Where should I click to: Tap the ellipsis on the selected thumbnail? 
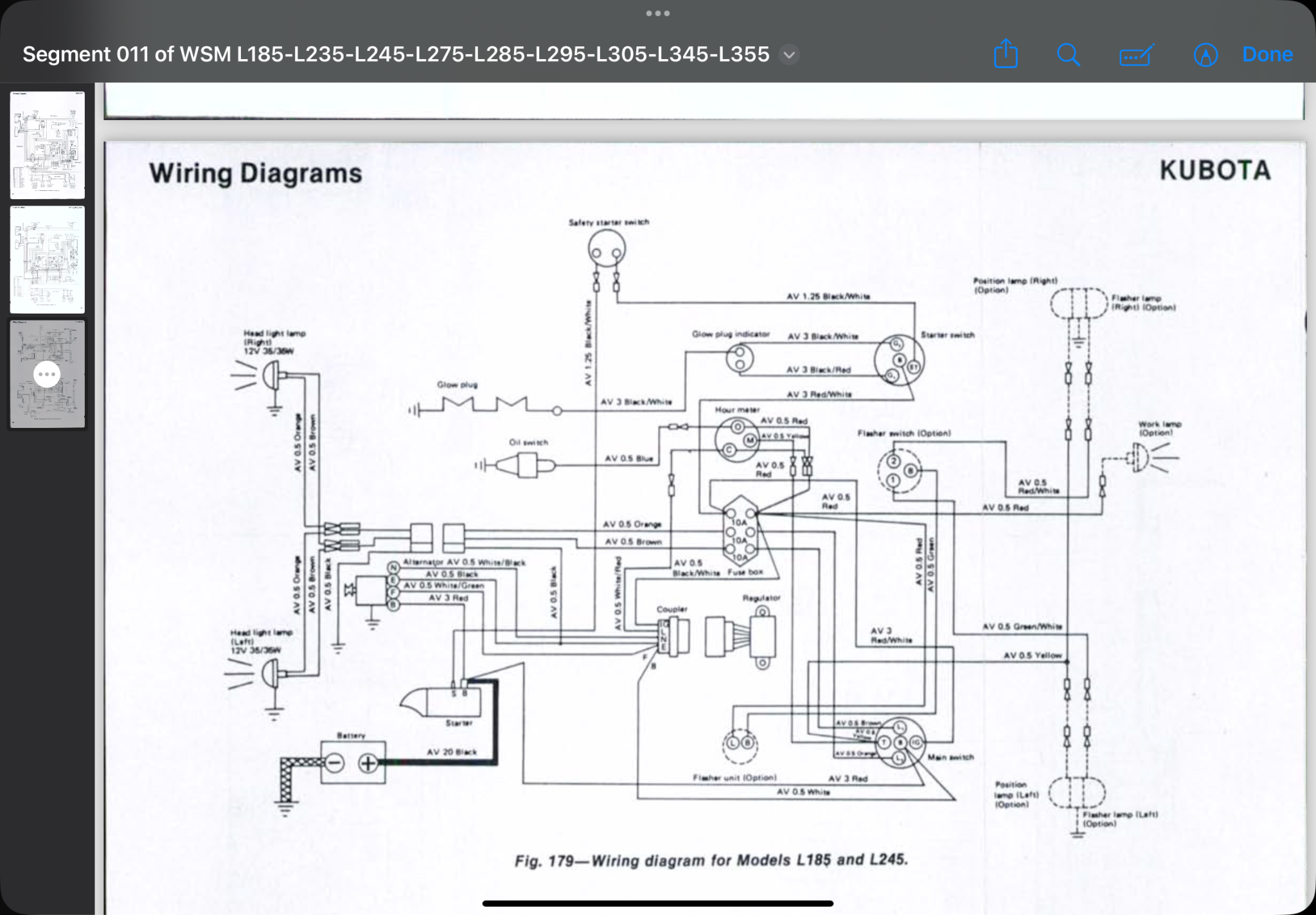(x=47, y=374)
